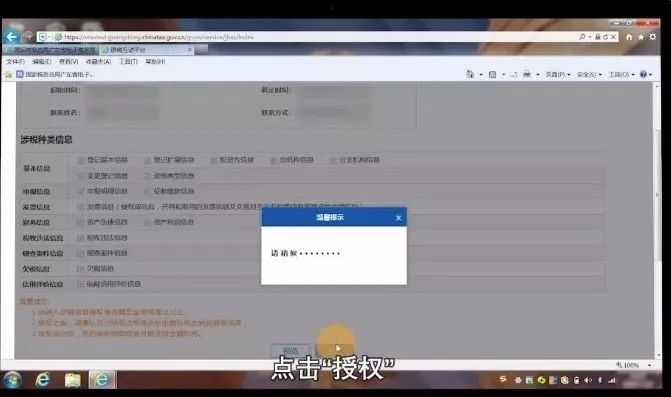The image size is (671, 397).
Task: Open the 国家税务总局广东省电子 favorites link
Action: (55, 74)
